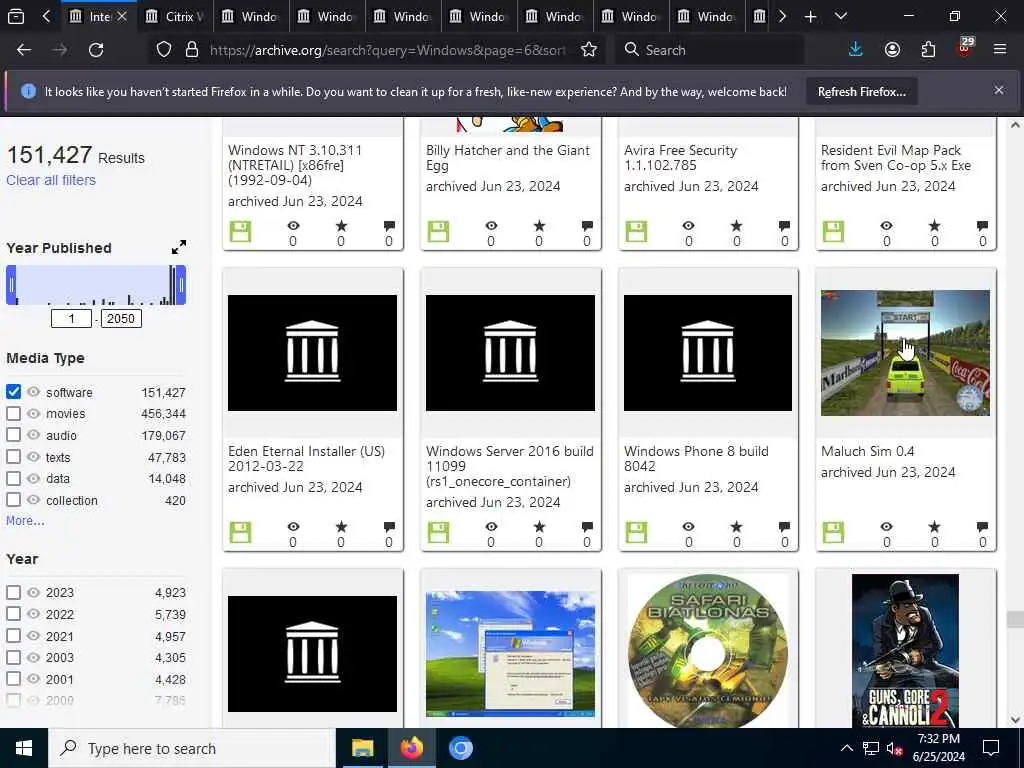Image resolution: width=1024 pixels, height=768 pixels.
Task: Open File Explorer from the taskbar
Action: (362, 748)
